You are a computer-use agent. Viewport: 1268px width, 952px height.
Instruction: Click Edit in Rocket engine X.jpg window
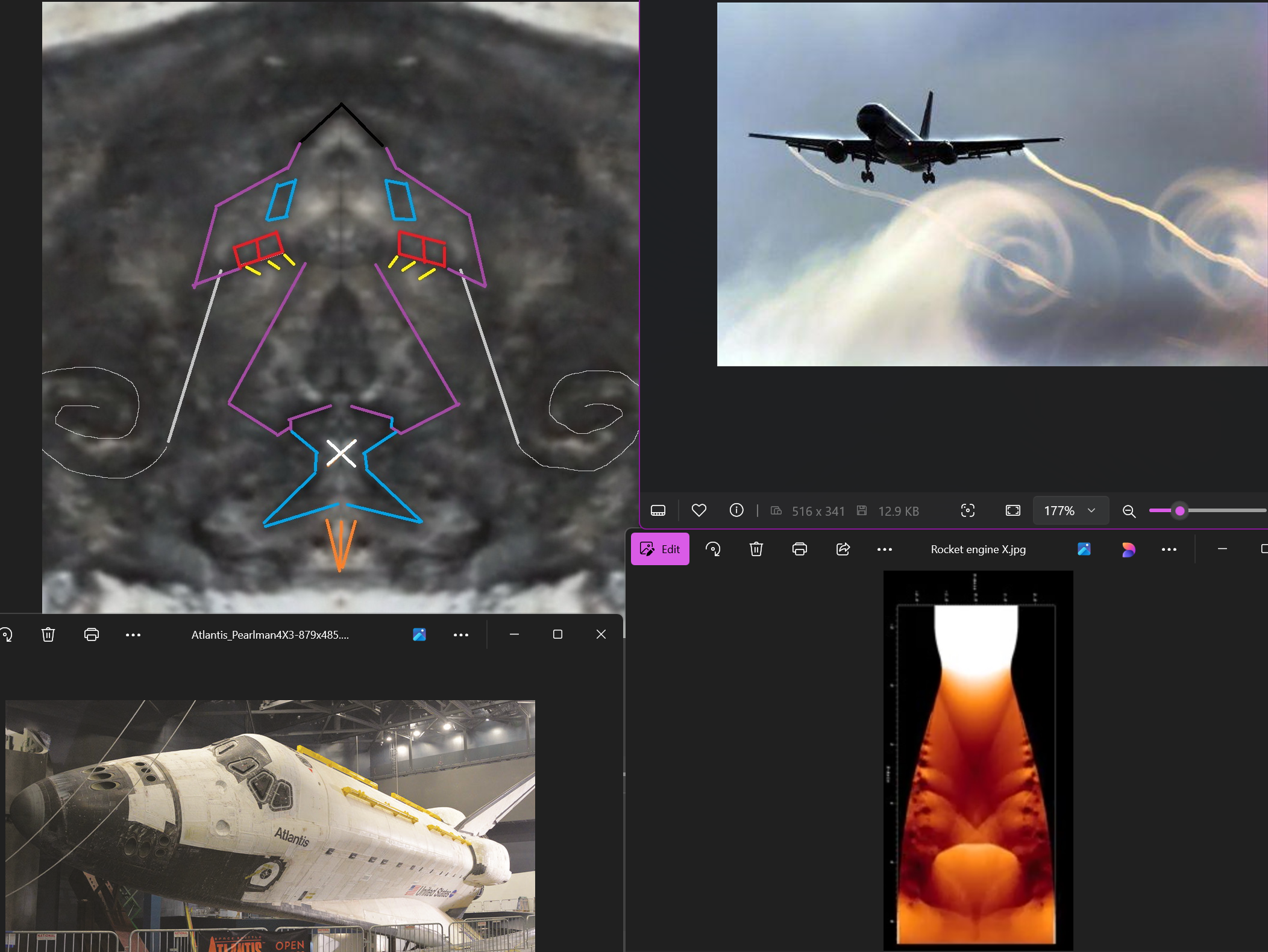click(x=660, y=549)
